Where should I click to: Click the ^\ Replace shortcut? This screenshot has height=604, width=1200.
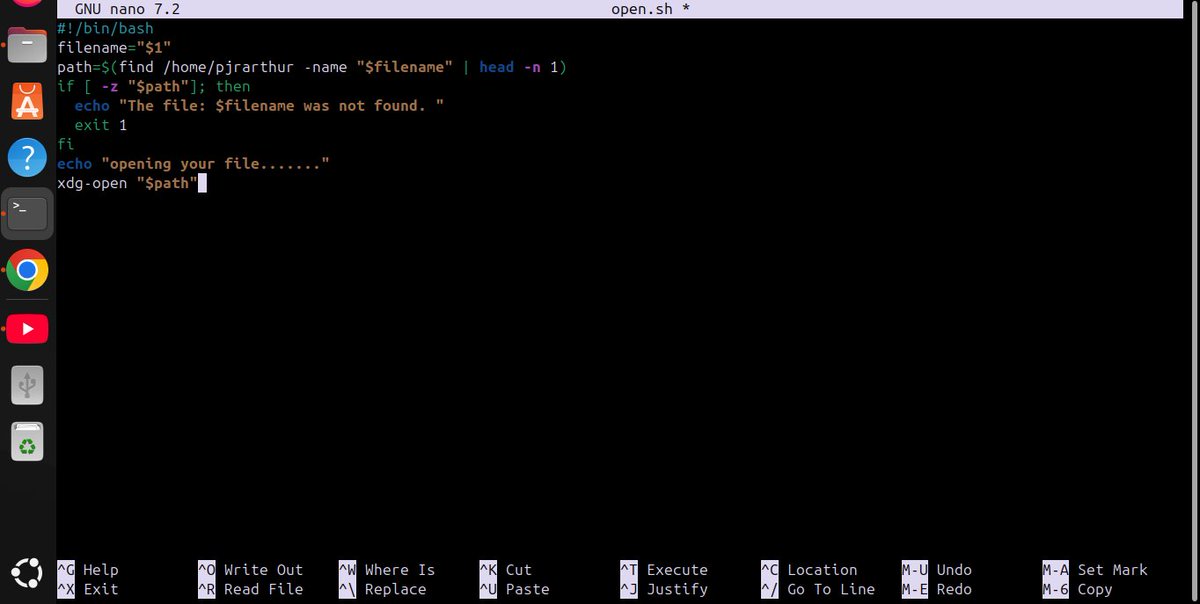[x=383, y=589]
